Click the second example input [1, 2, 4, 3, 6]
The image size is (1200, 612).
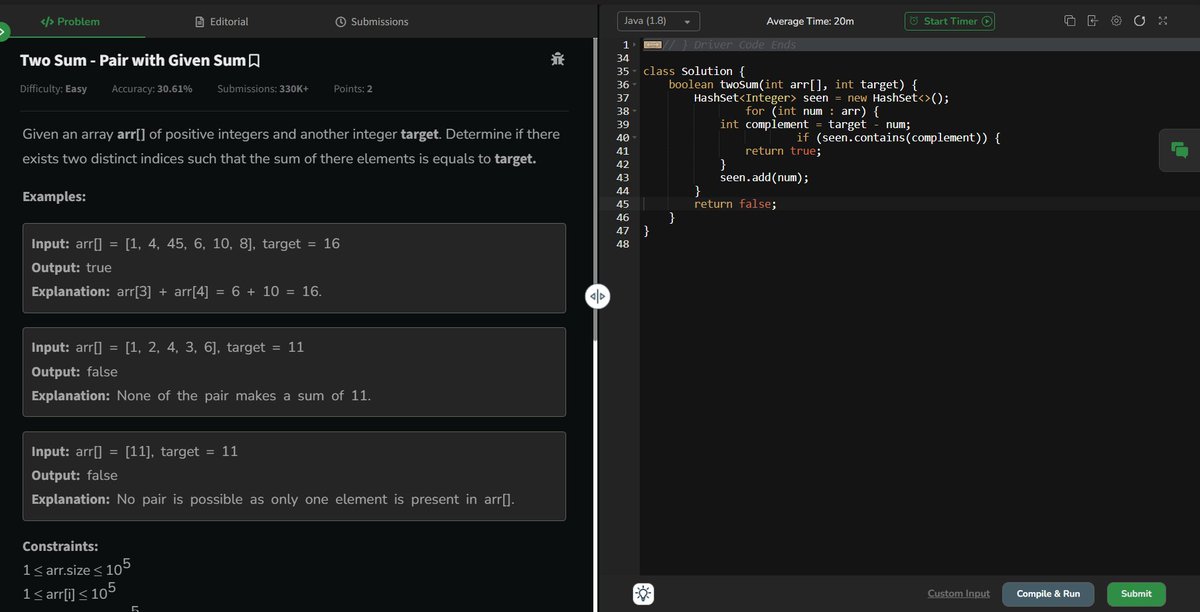point(168,348)
